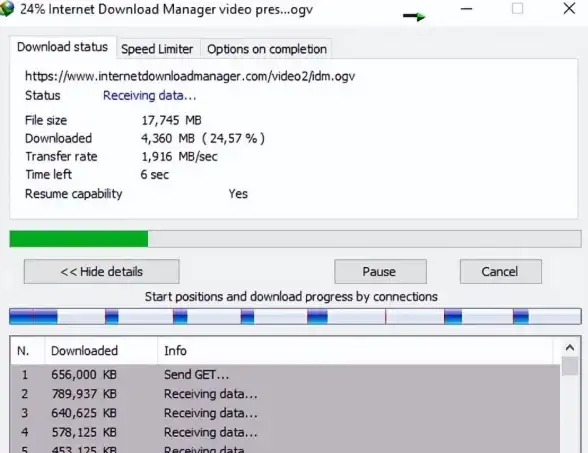Close the download window
Screen dimensions: 588x453
point(569,8)
